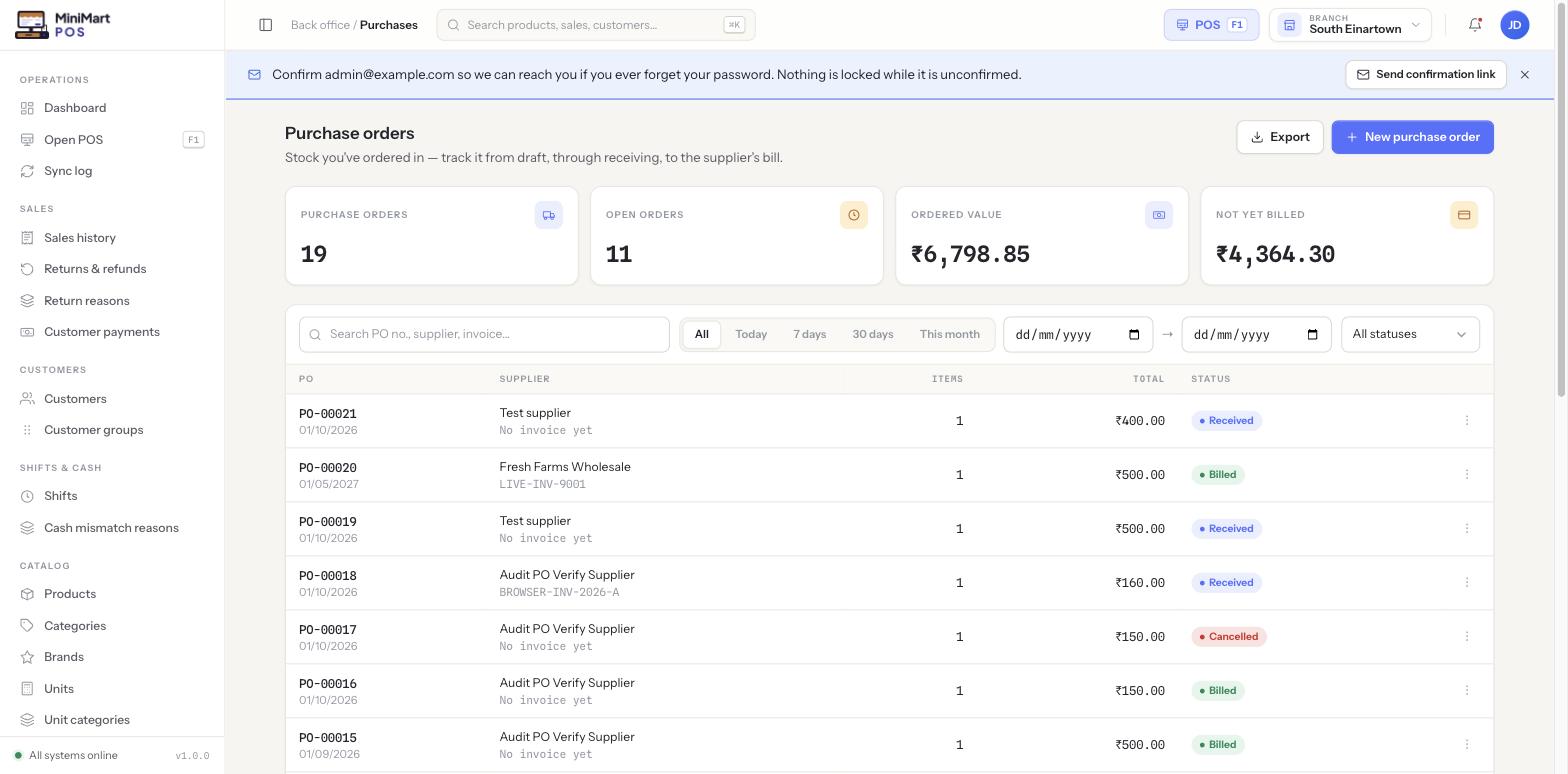
Task: Click the truck icon on Purchase Orders card
Action: click(x=549, y=215)
